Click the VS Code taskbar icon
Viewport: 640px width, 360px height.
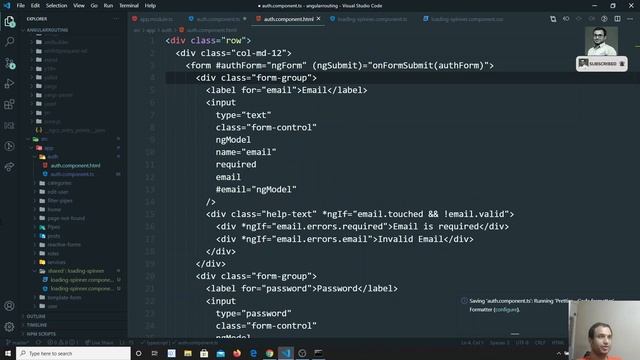[286, 353]
